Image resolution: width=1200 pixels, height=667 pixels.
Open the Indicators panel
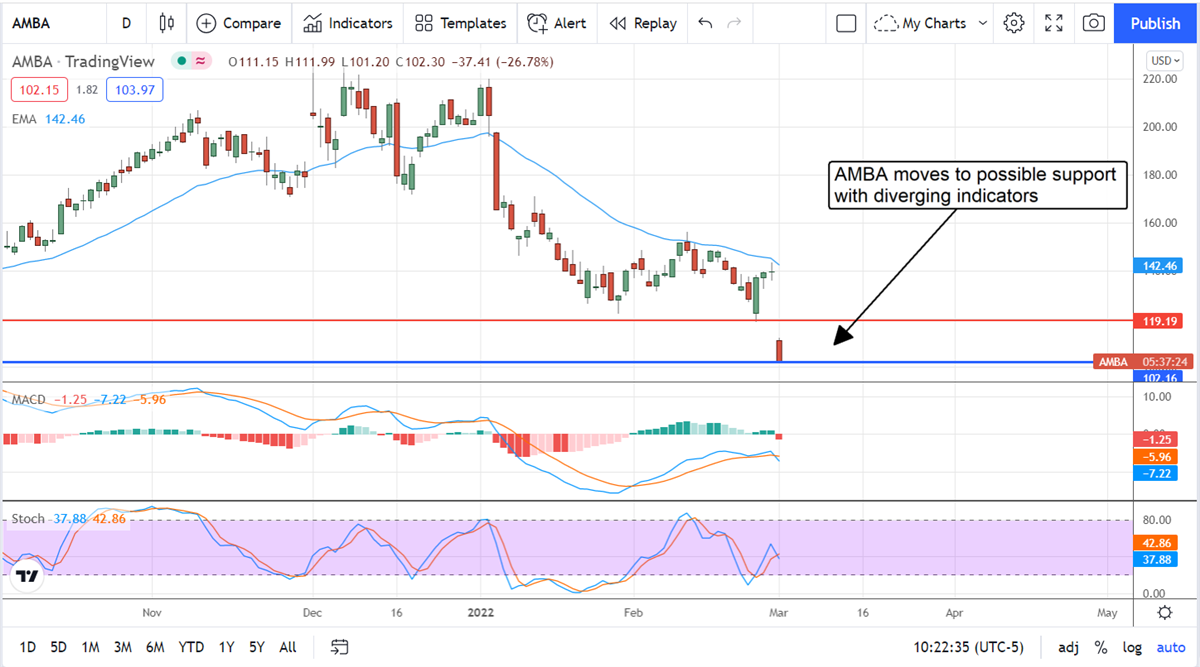[348, 23]
